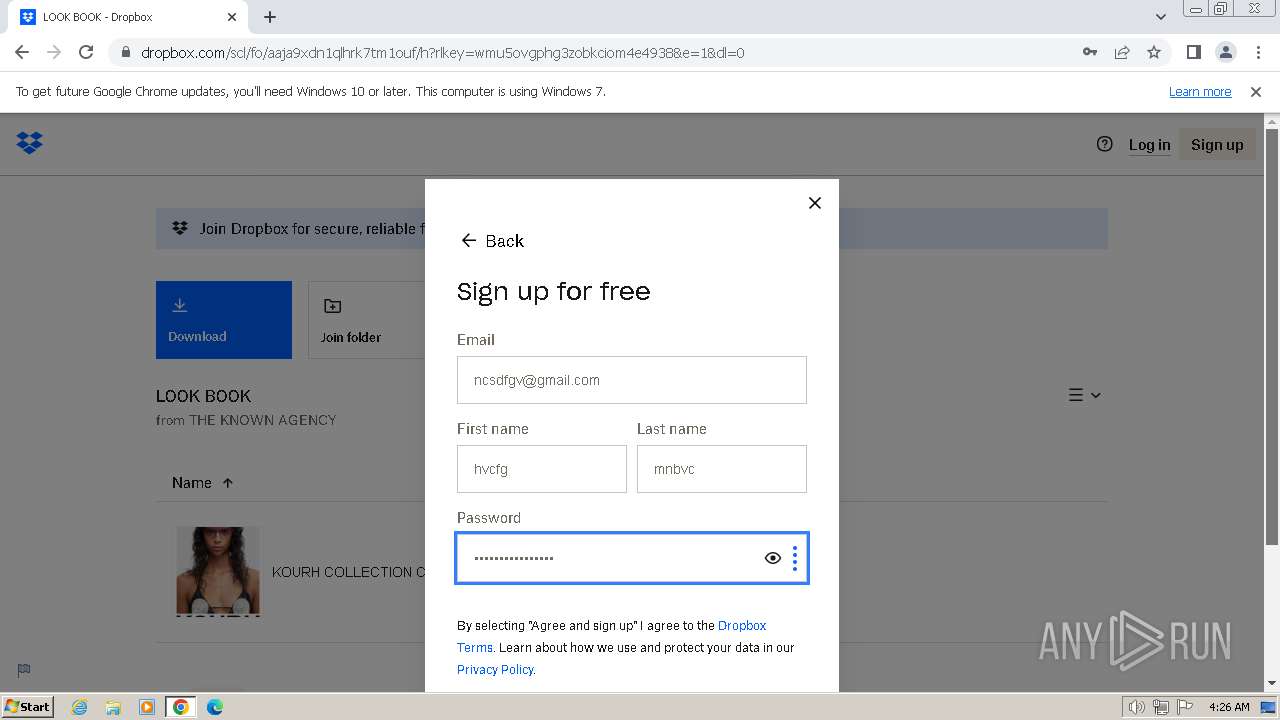Viewport: 1280px width, 720px height.
Task: Open the KOURH COLLECTION thumbnail
Action: [x=218, y=570]
